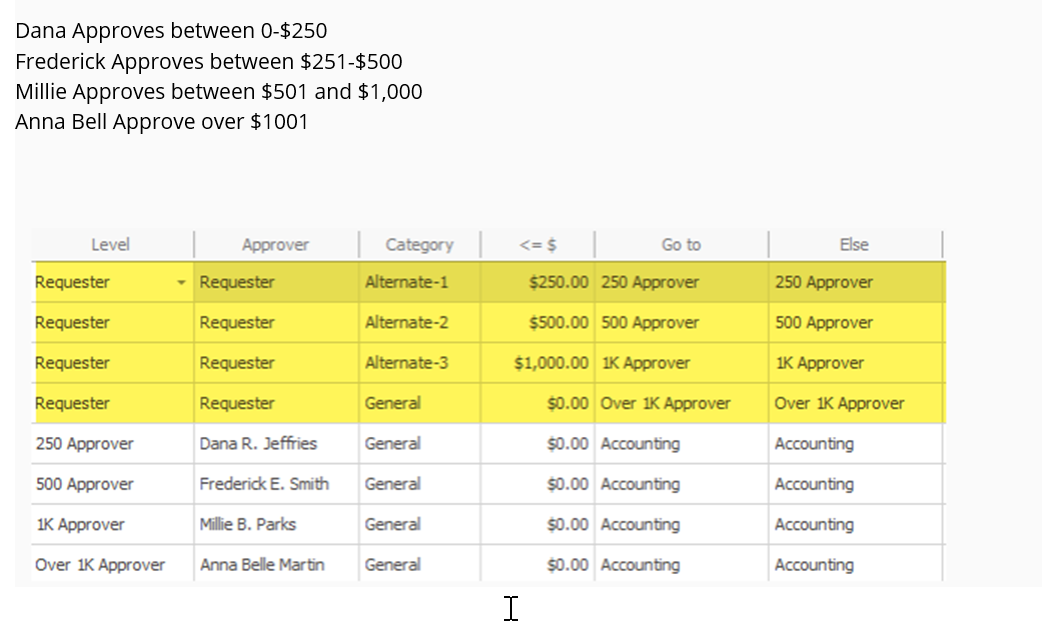
Task: Click the Else column header
Action: coord(854,245)
